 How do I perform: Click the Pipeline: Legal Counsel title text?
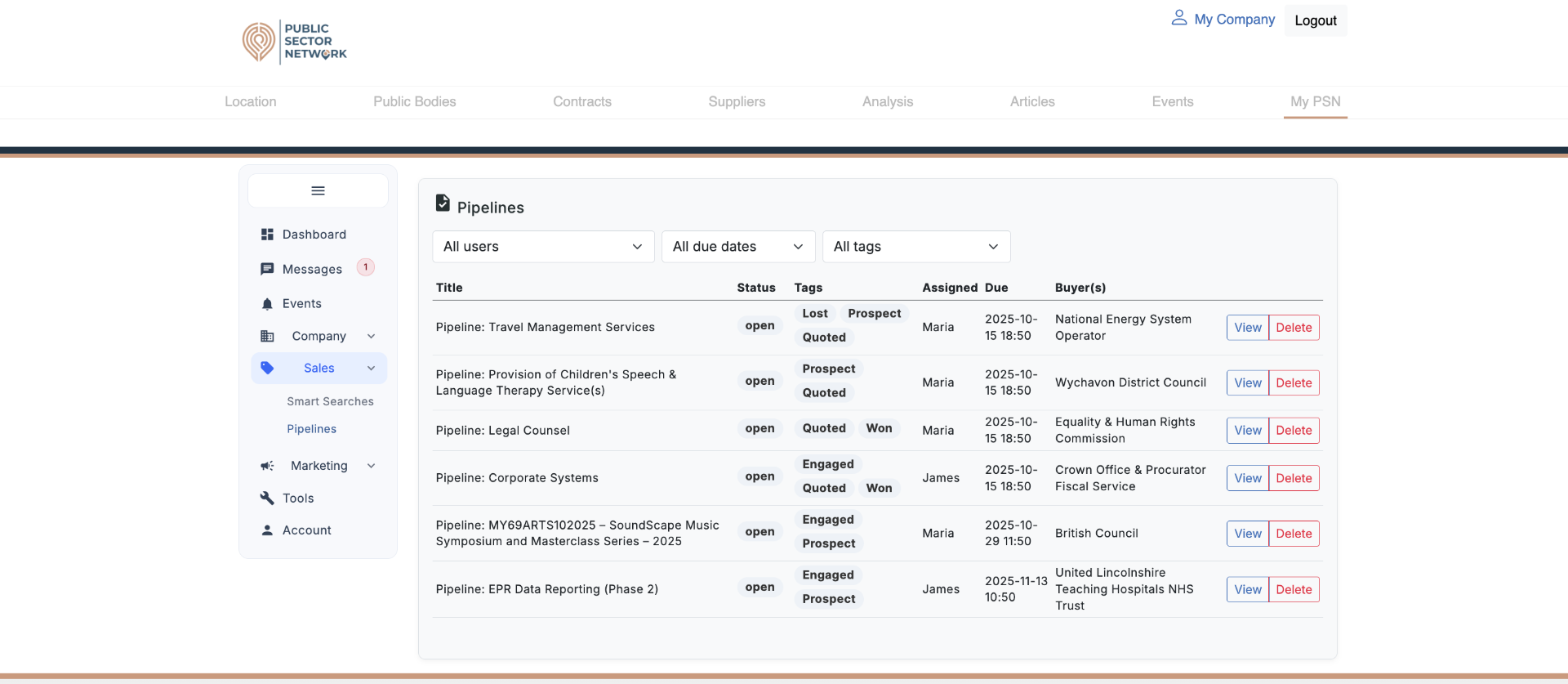[x=503, y=431]
